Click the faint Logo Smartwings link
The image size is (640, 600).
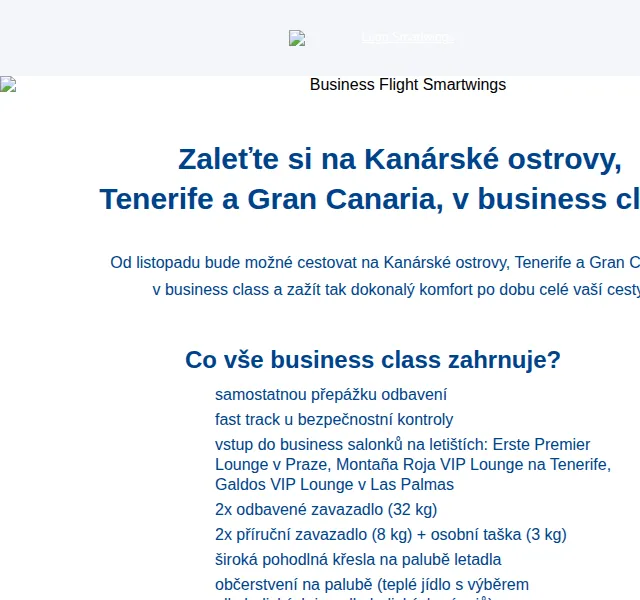pyautogui.click(x=407, y=38)
